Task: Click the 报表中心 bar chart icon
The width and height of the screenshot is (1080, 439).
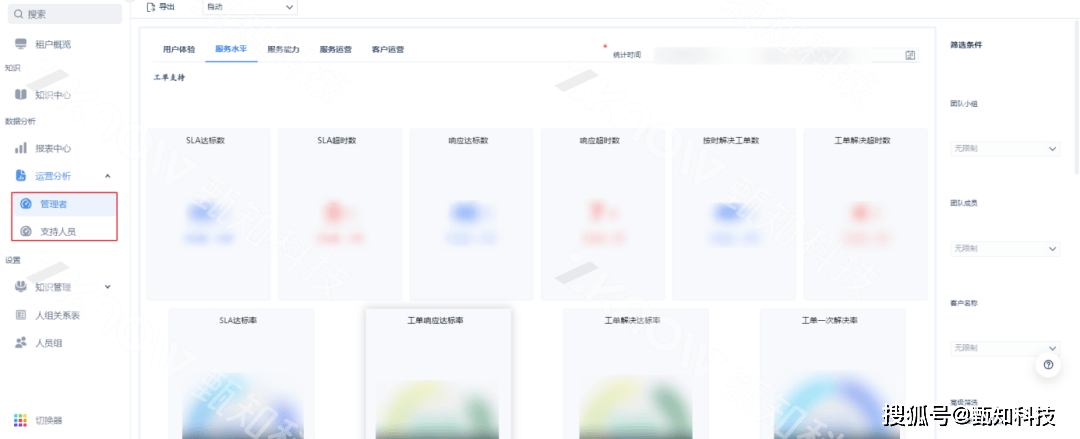Action: point(21,148)
